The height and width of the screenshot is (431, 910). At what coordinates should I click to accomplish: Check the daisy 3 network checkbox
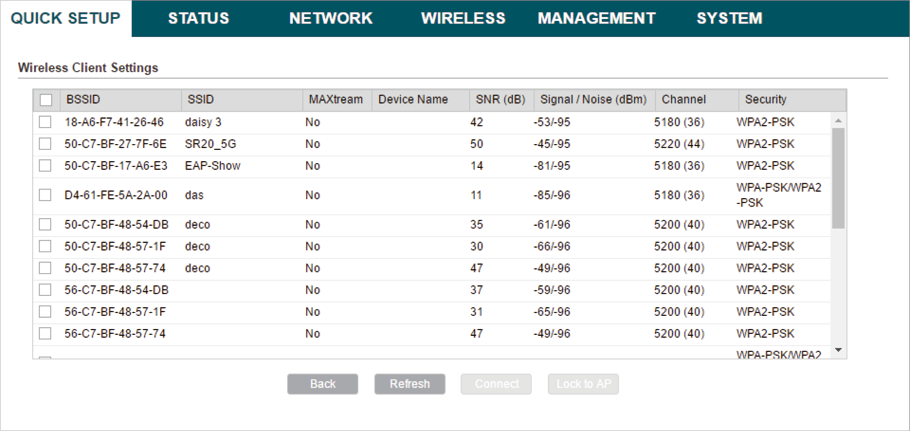pyautogui.click(x=45, y=122)
